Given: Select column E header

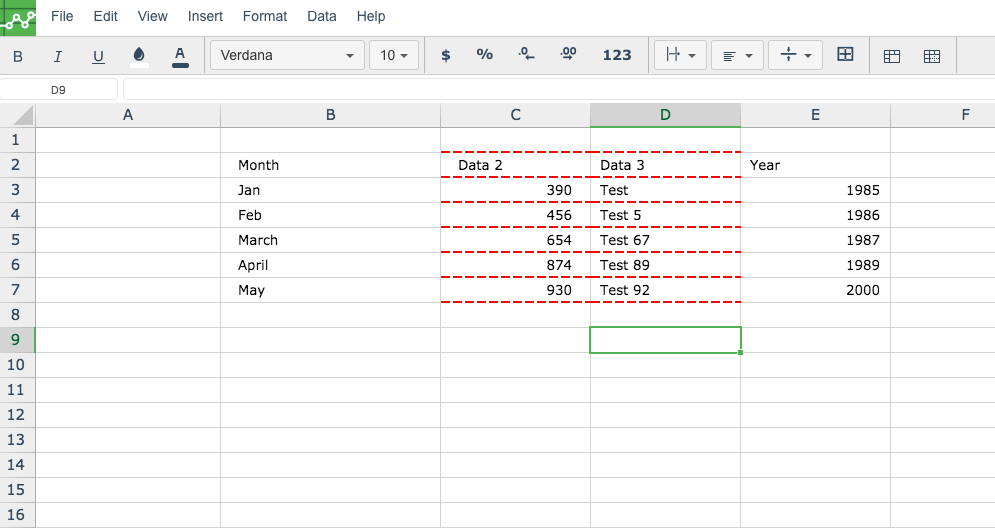Looking at the screenshot, I should click(x=815, y=115).
